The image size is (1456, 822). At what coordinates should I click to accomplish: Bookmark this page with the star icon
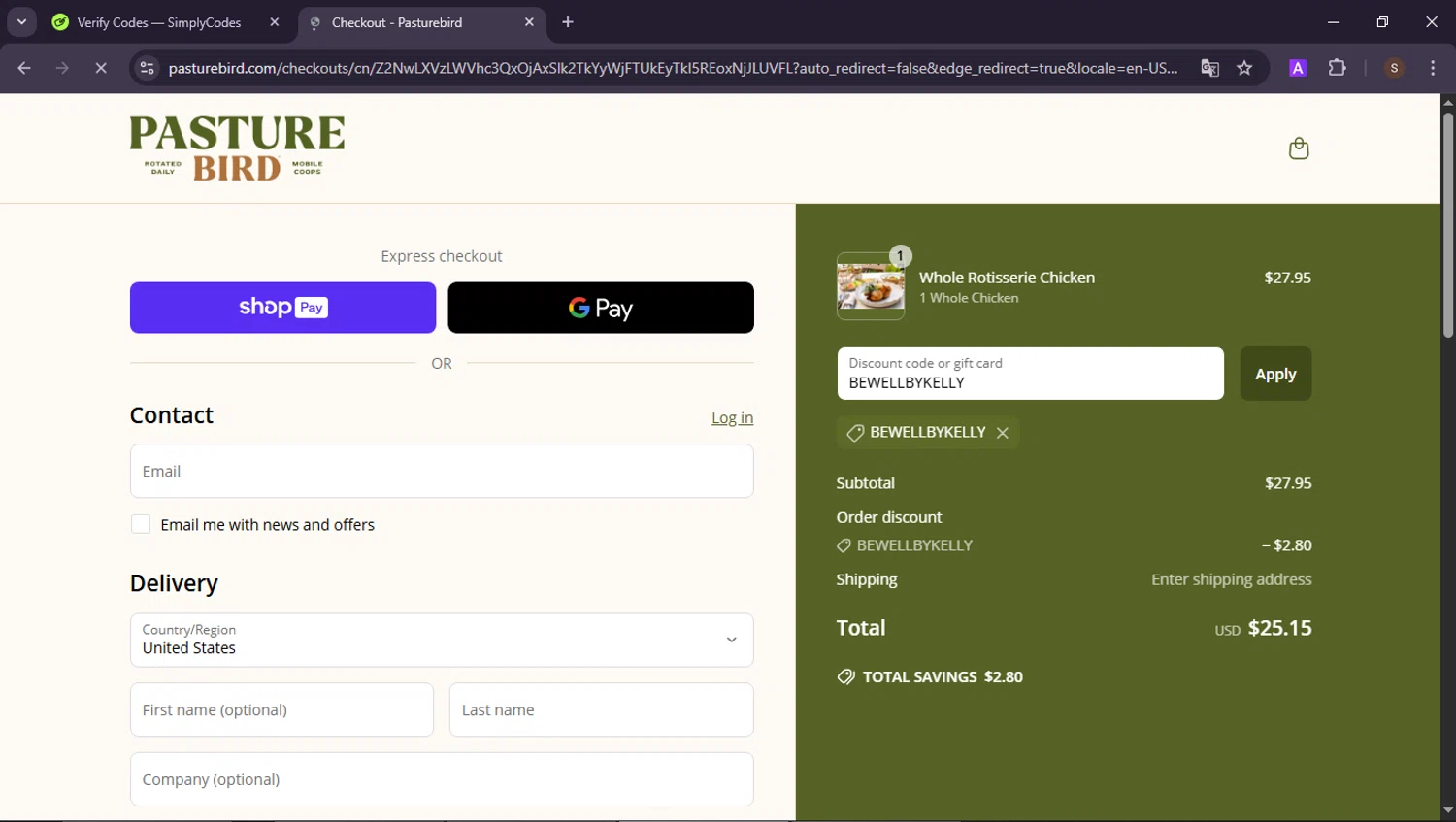1244,68
